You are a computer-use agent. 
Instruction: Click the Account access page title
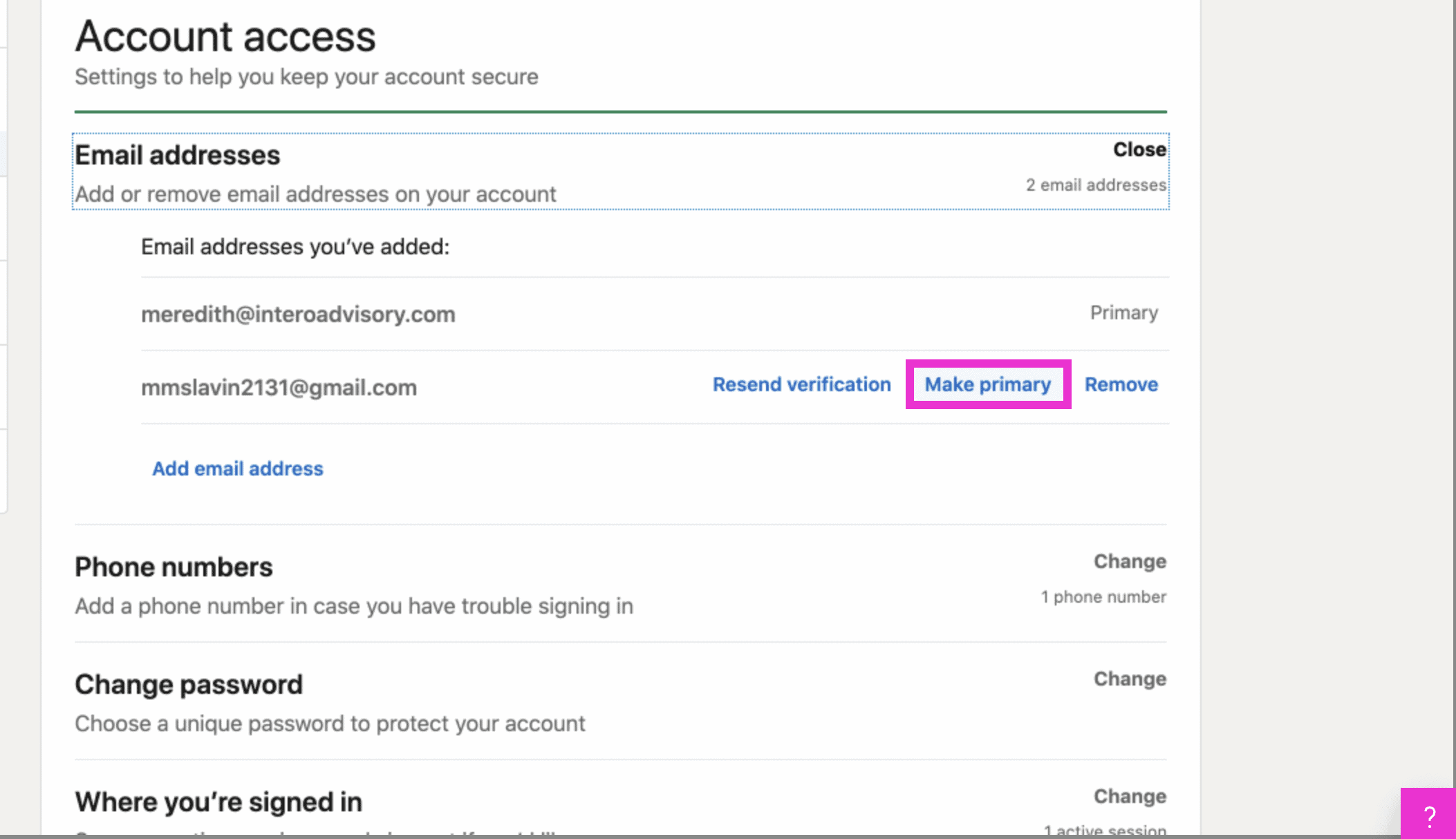[x=225, y=37]
